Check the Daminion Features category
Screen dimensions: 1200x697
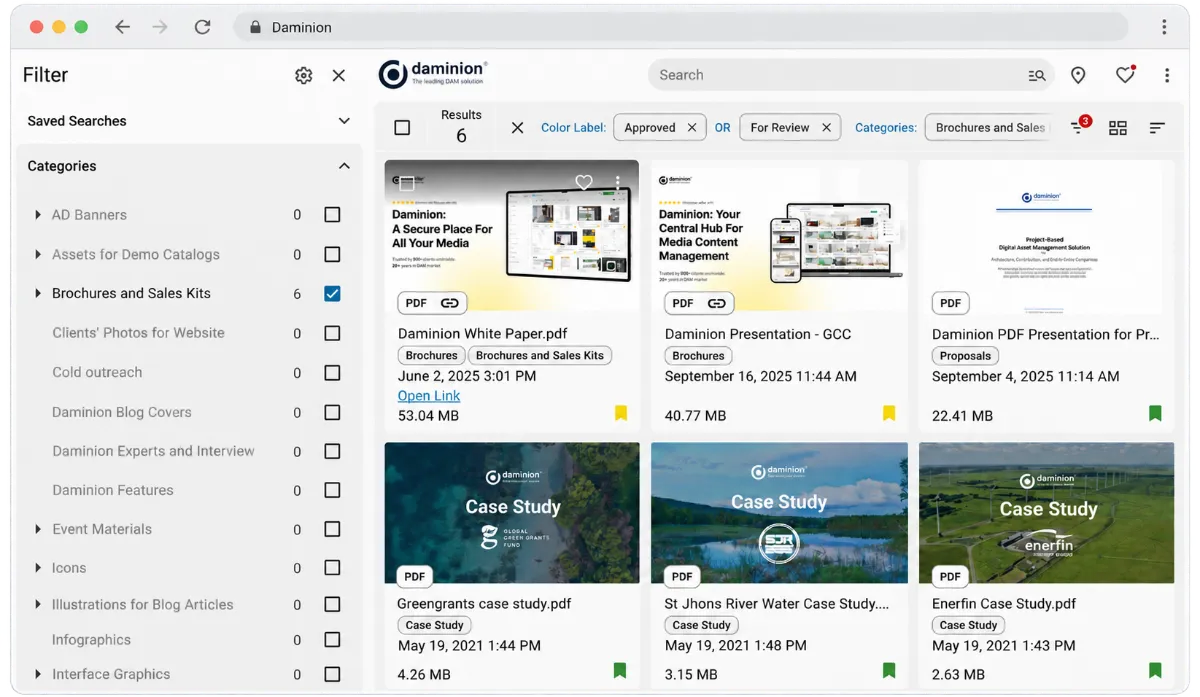[332, 491]
